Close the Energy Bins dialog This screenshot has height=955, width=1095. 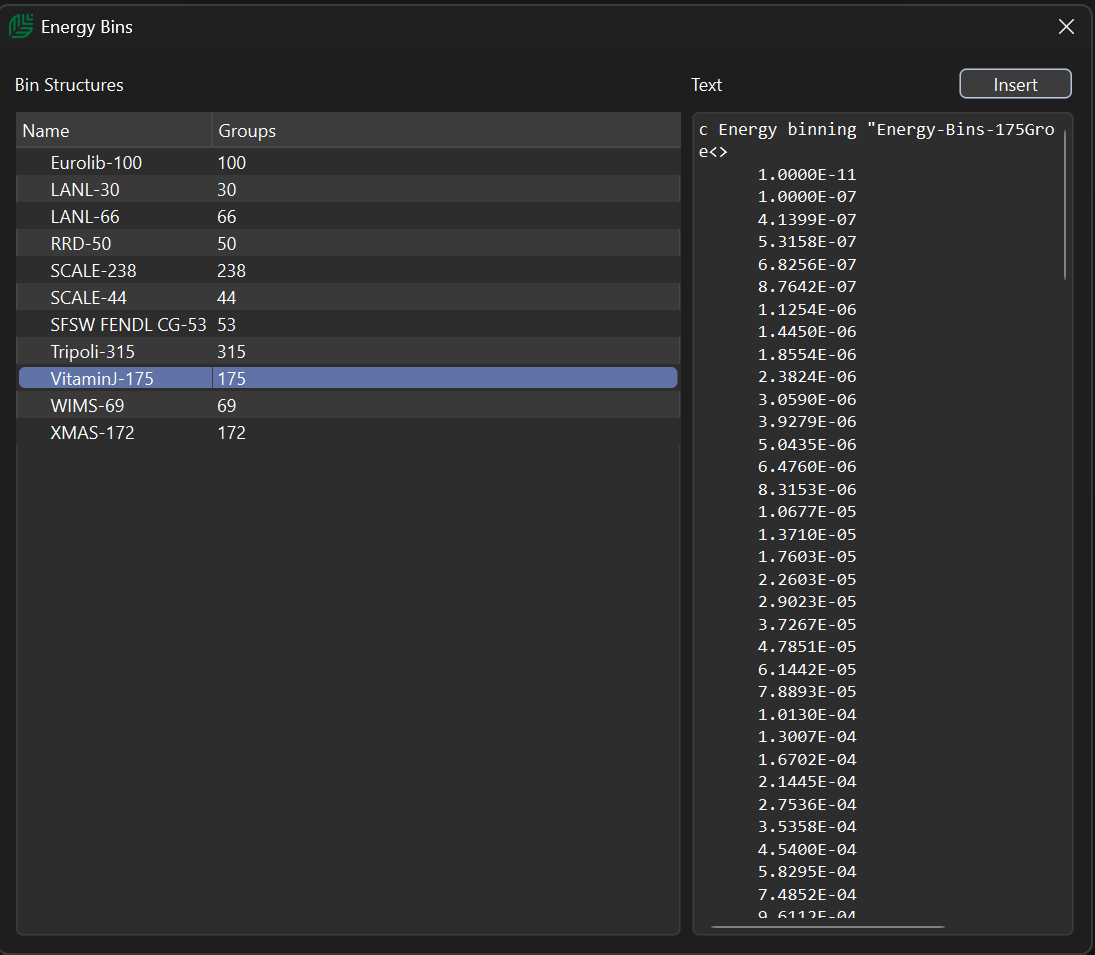coord(1066,27)
